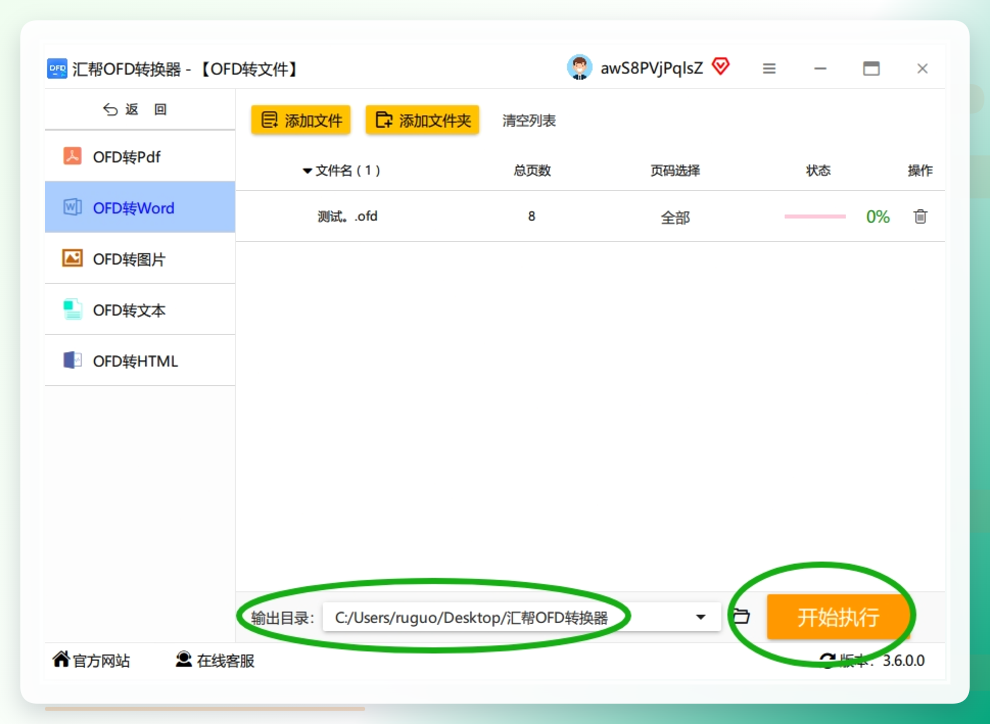Click the OFD转Pdf icon in sidebar
This screenshot has height=724, width=990.
[72, 156]
